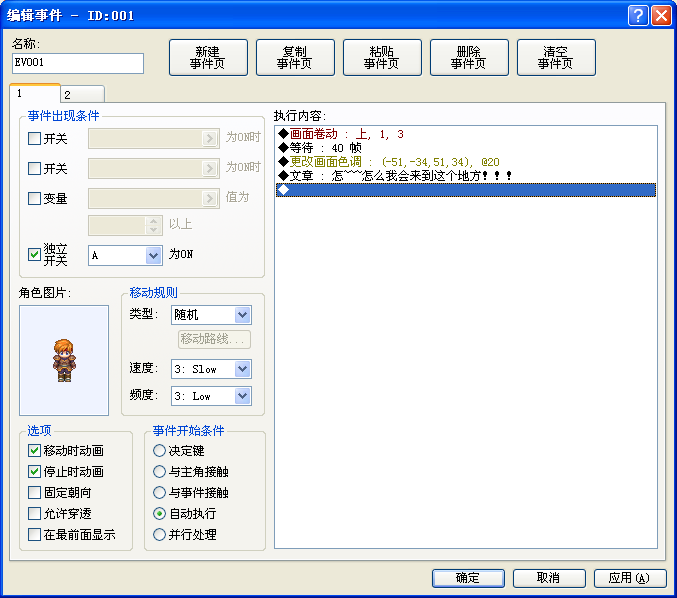Click the highlighted empty command line
This screenshot has height=598, width=677.
coord(466,190)
